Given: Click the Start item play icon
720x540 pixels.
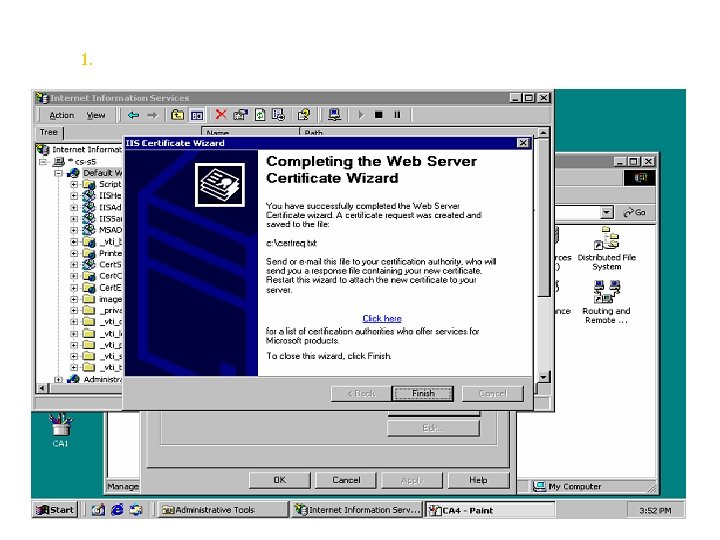Looking at the screenshot, I should (361, 115).
